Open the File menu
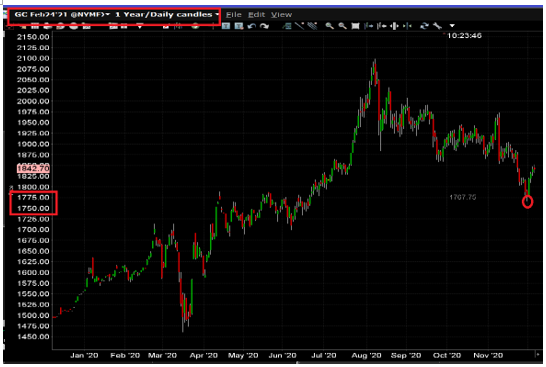 tap(234, 15)
